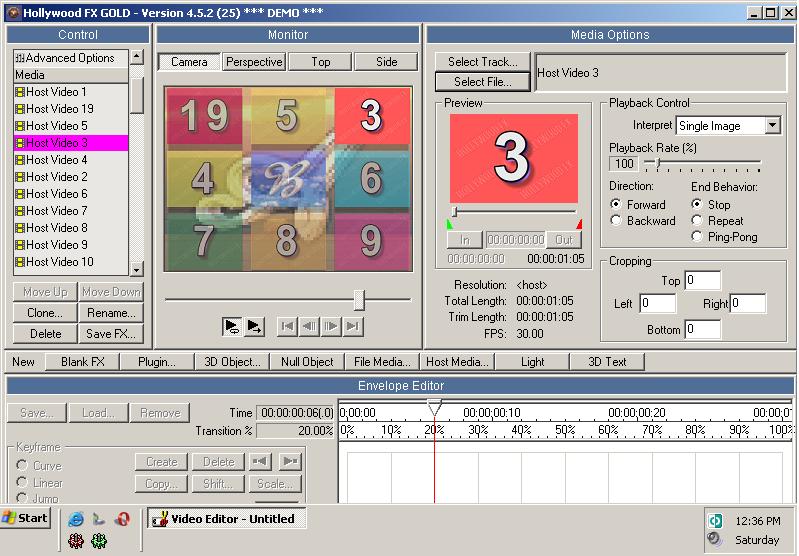Click the Cropping Top input field
This screenshot has height=556, width=799.
pos(702,280)
